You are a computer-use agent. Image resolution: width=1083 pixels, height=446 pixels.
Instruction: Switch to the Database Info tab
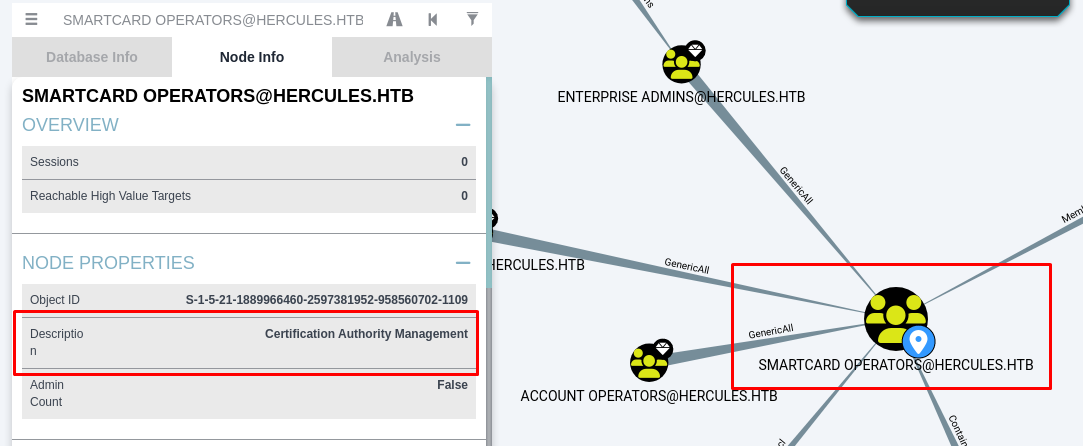coord(92,57)
